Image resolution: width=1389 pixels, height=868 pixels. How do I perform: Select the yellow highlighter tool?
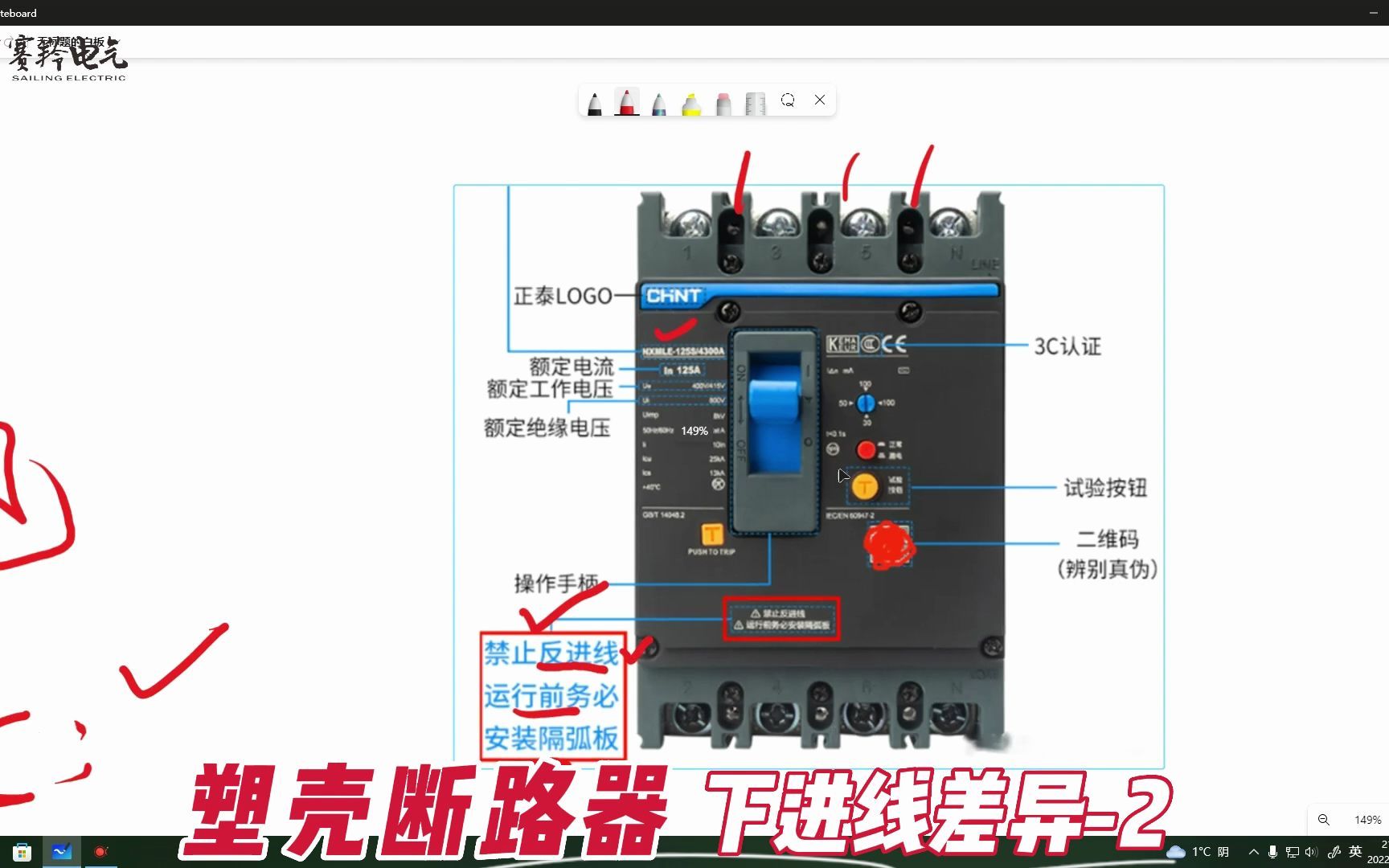(691, 102)
